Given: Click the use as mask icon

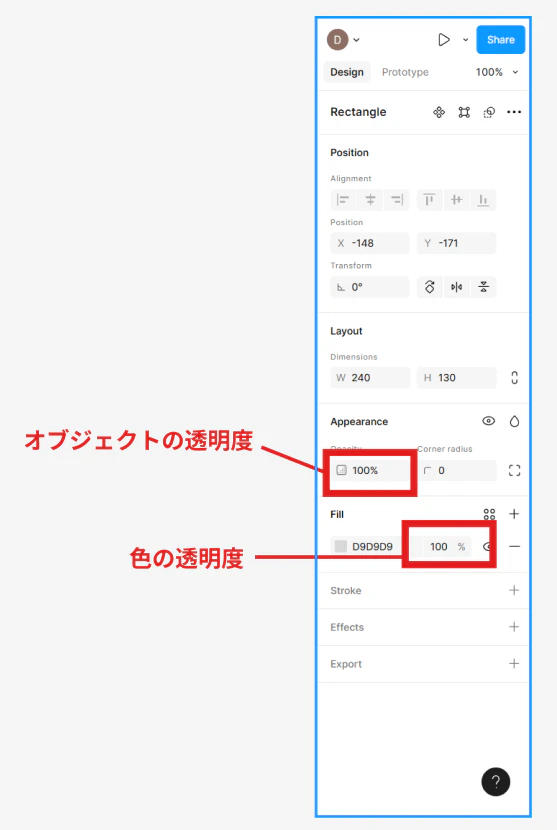Looking at the screenshot, I should pyautogui.click(x=464, y=112).
